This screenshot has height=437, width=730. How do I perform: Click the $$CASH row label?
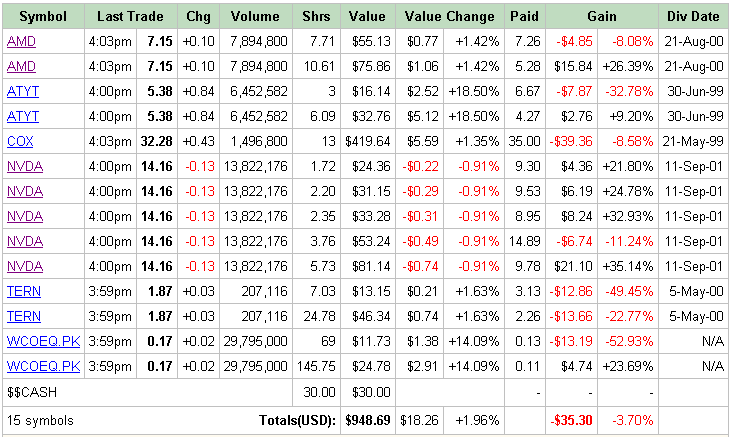click(x=32, y=392)
